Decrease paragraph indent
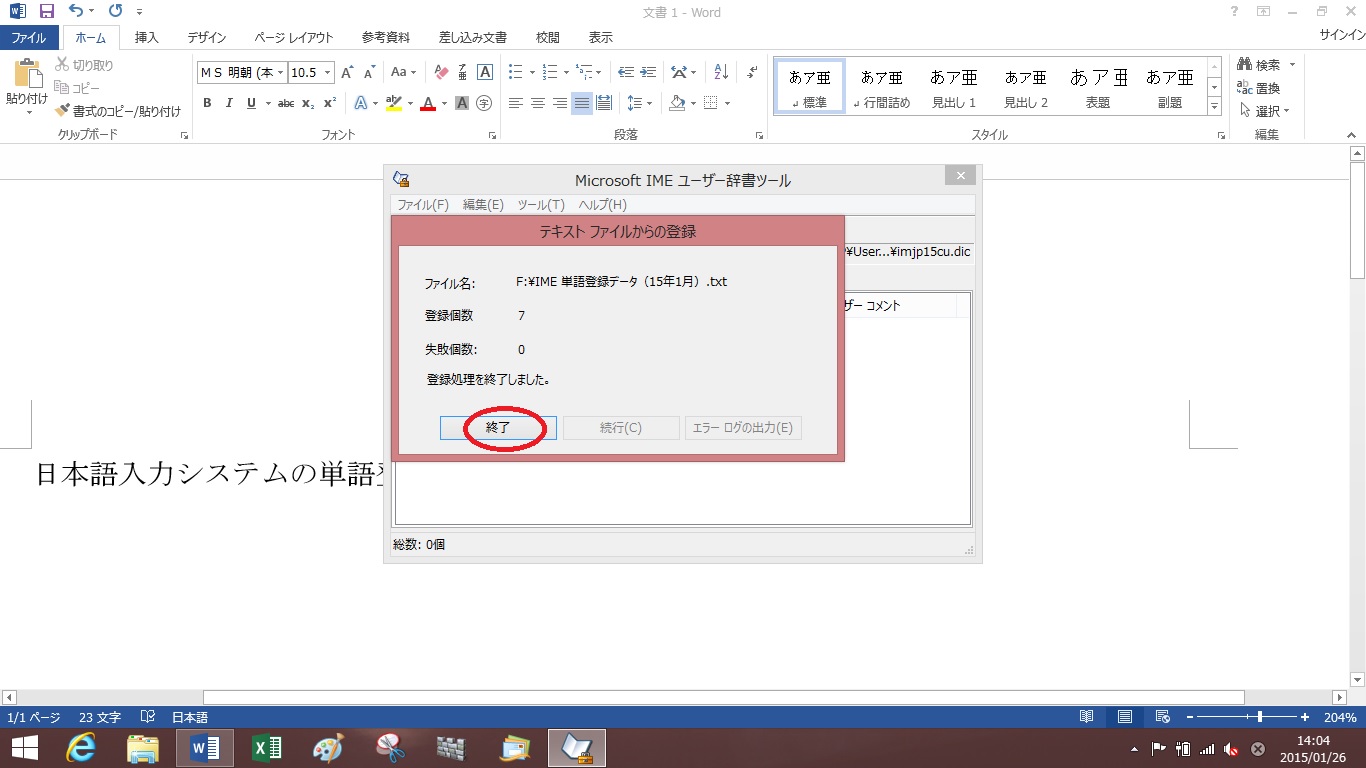Image resolution: width=1366 pixels, height=768 pixels. coord(626,72)
